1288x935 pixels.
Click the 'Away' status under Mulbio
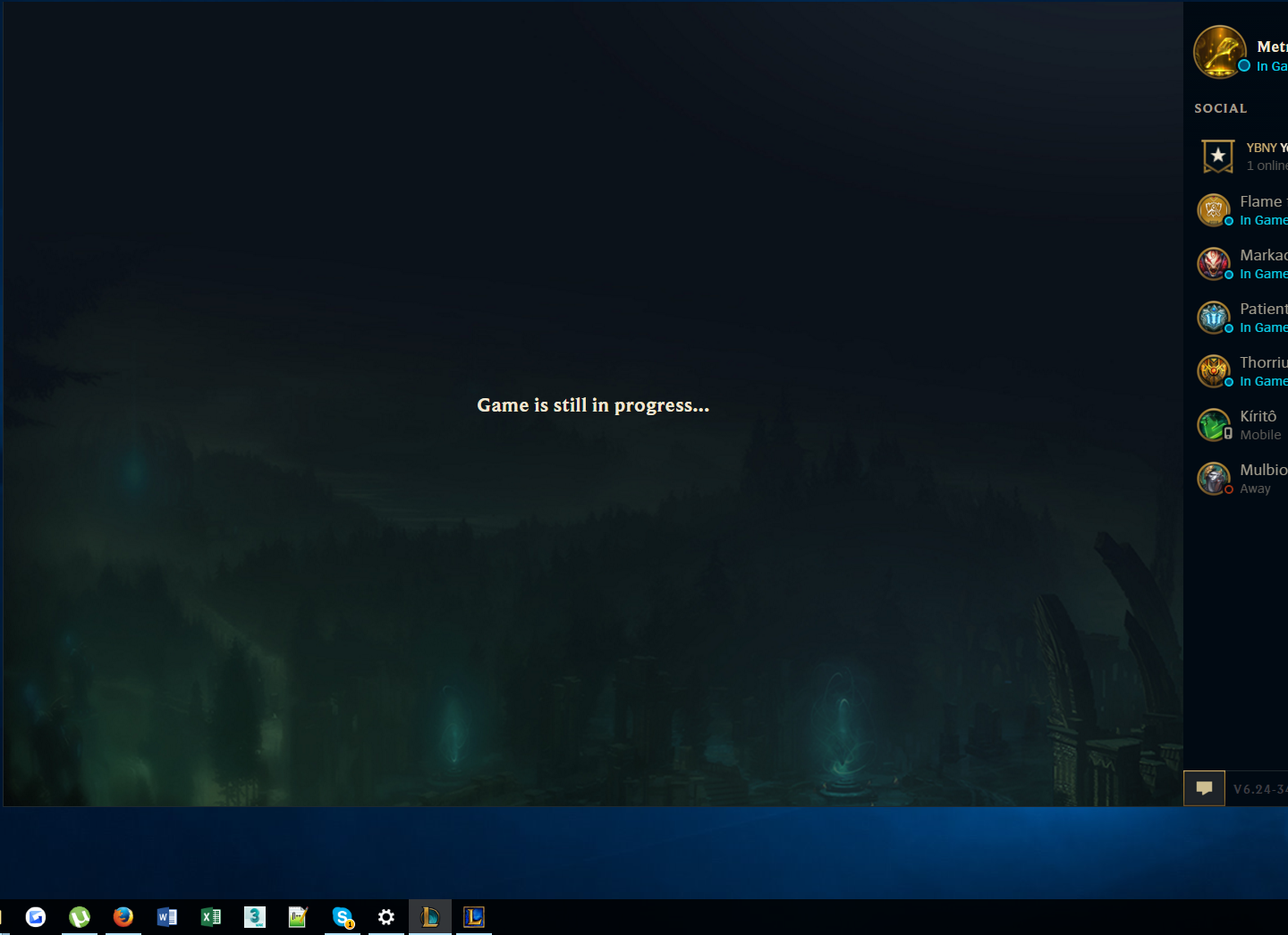1255,489
